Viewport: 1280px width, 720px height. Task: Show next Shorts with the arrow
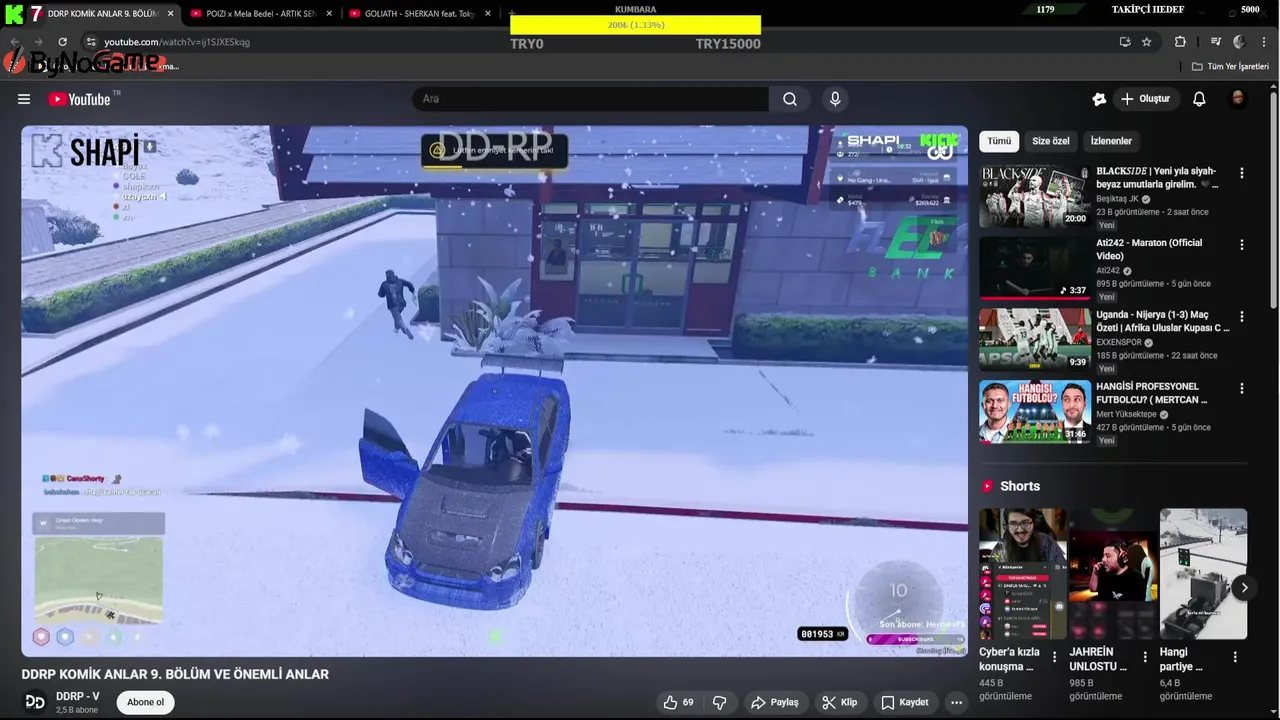coord(1244,588)
